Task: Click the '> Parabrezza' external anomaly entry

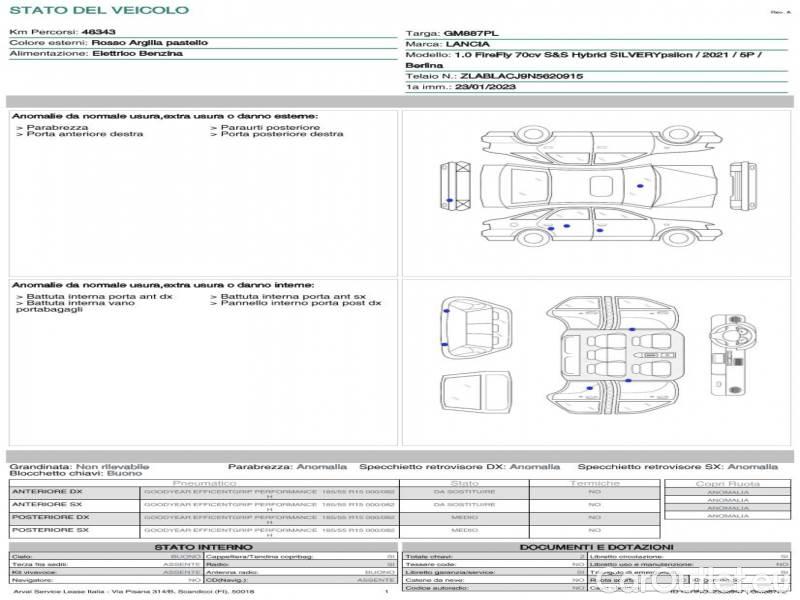Action: coord(52,128)
